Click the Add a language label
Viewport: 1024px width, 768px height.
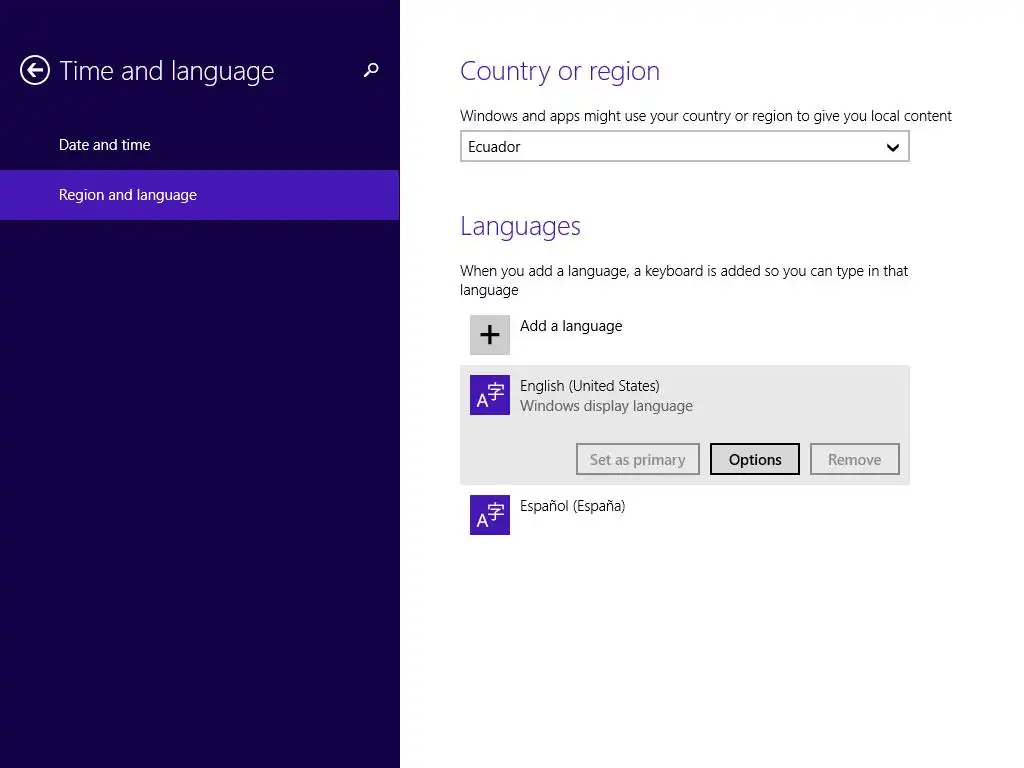coord(571,326)
